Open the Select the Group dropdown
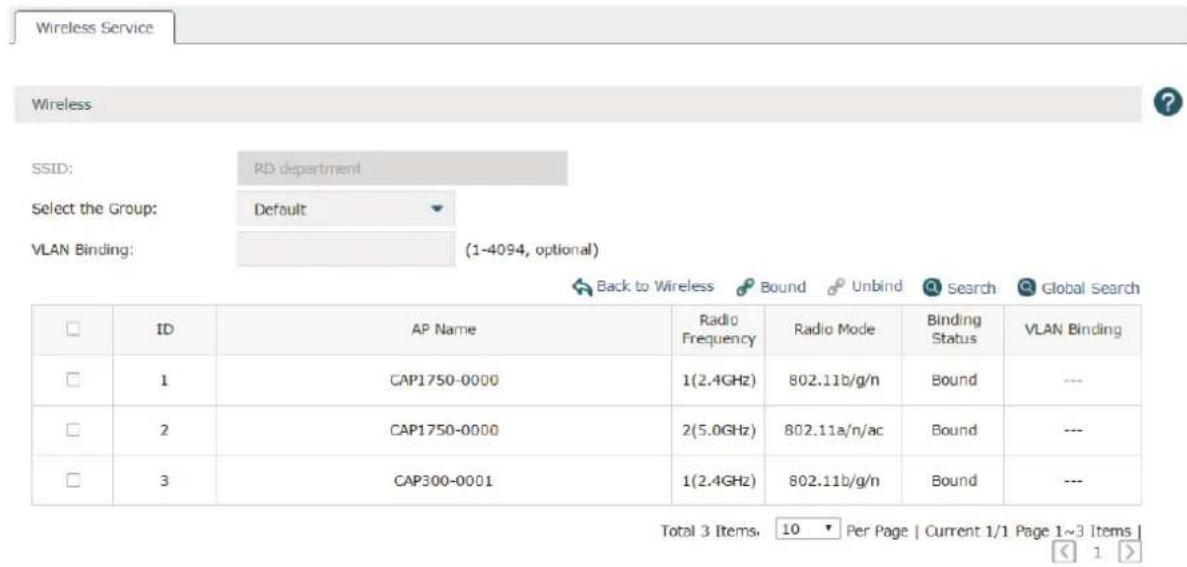This screenshot has width=1187, height=567. pos(345,209)
